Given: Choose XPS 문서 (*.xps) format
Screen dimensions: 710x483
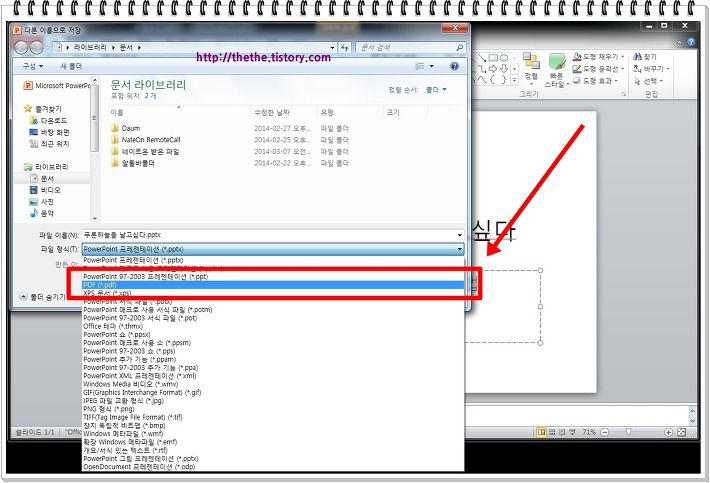Looking at the screenshot, I should (273, 293).
